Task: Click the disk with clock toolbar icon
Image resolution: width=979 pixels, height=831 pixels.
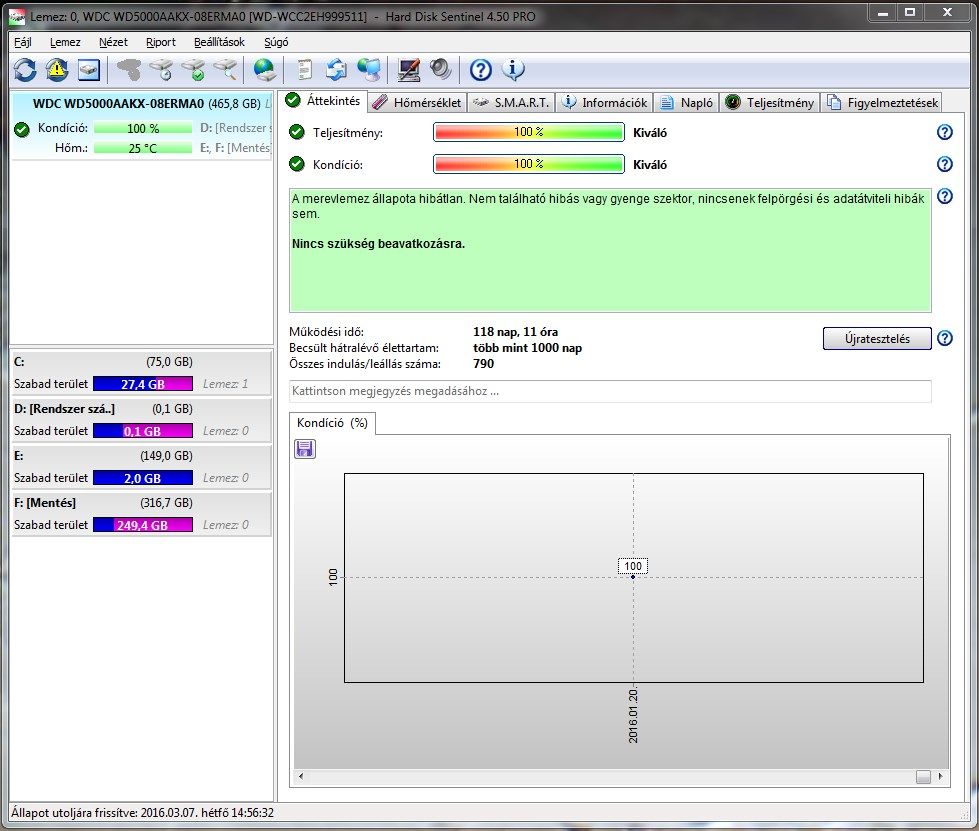Action: point(162,69)
